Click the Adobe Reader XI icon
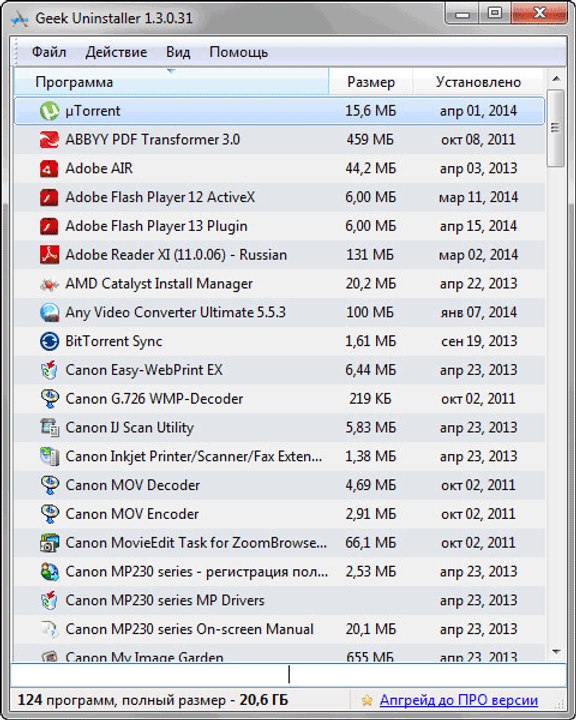This screenshot has width=576, height=720. click(x=49, y=255)
